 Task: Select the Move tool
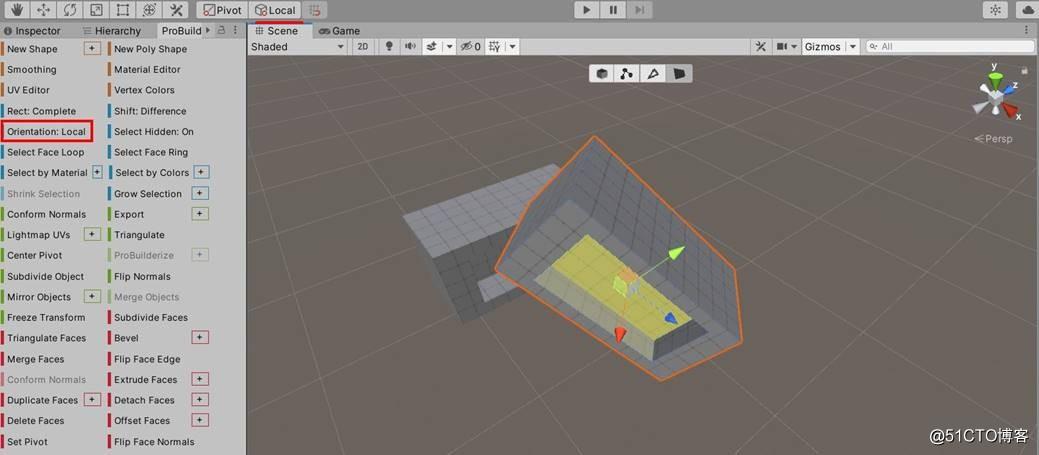pyautogui.click(x=43, y=10)
